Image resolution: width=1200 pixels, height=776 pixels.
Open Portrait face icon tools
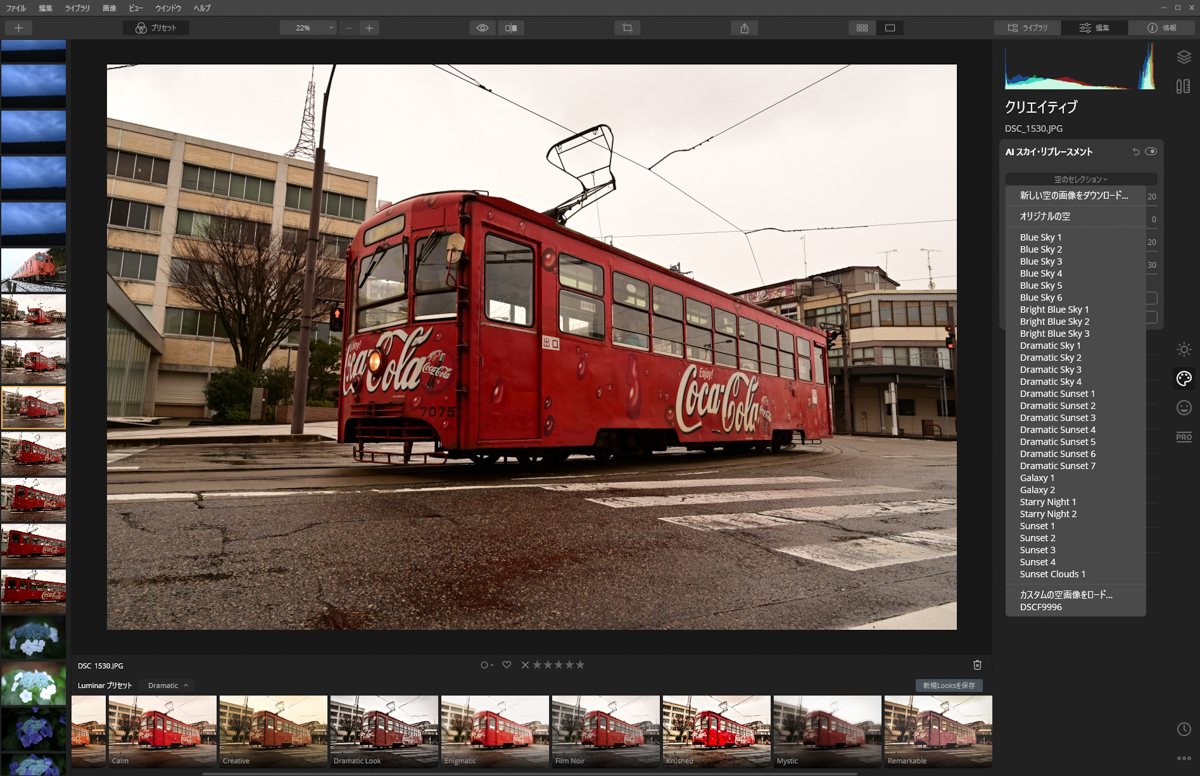(x=1184, y=408)
